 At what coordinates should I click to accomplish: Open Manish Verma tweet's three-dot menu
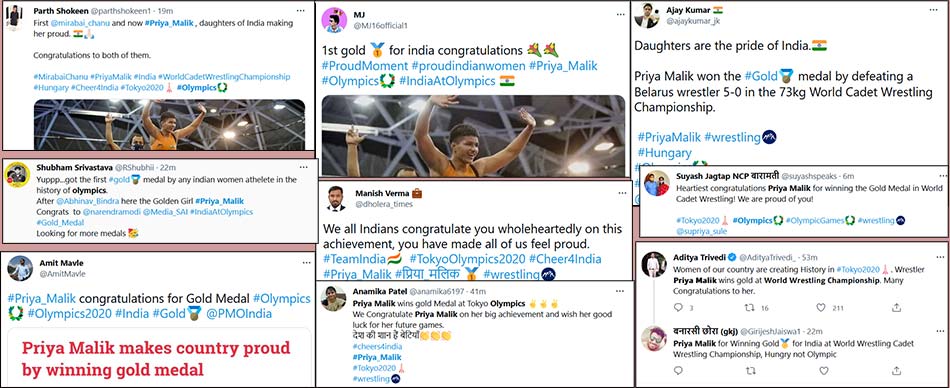point(622,193)
